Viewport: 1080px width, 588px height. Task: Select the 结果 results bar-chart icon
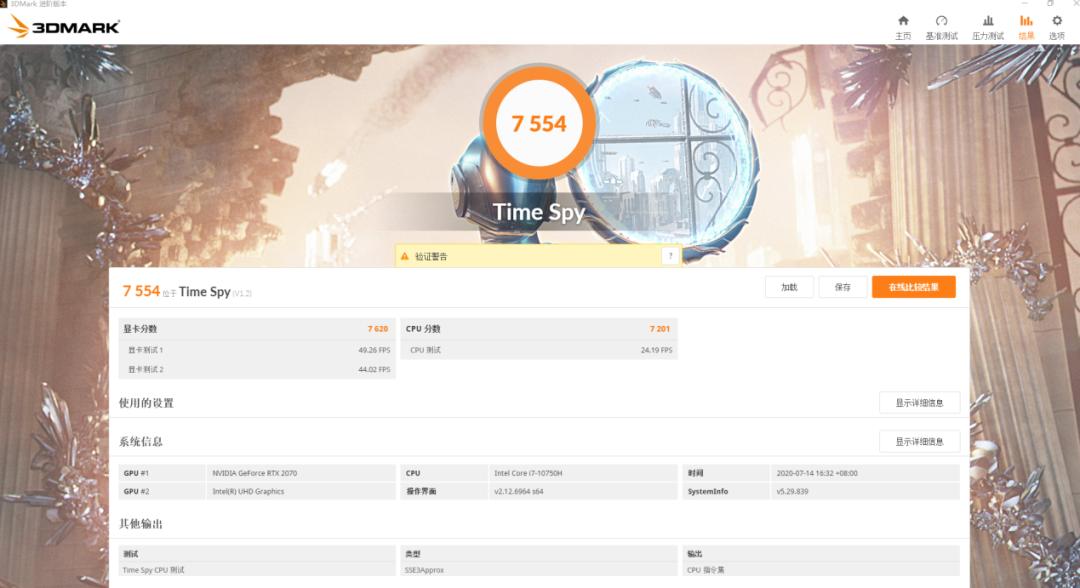(x=1026, y=21)
